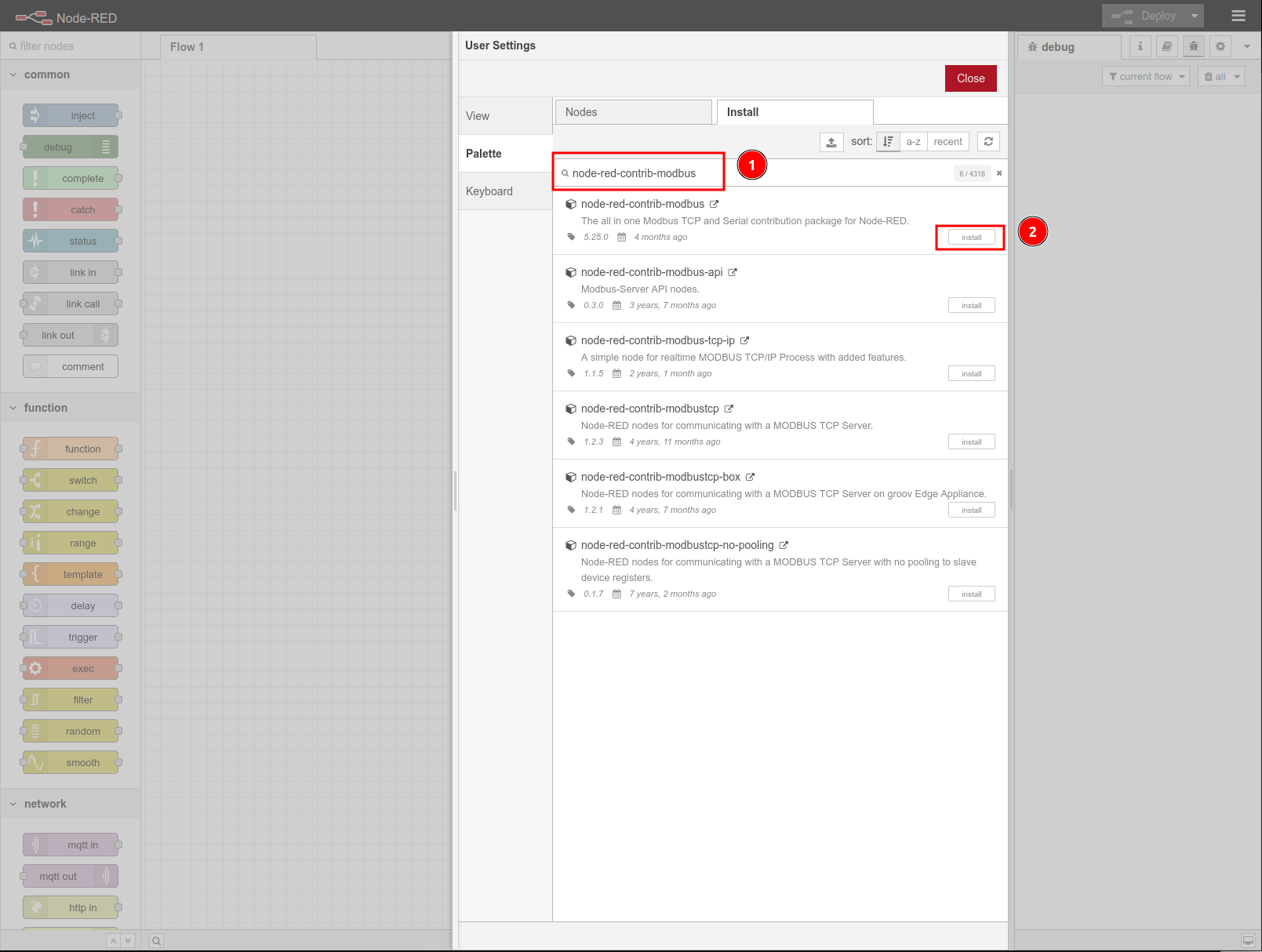Open external link for node-red-contrib-modbus-tcp-ip
The image size is (1262, 952).
(744, 340)
